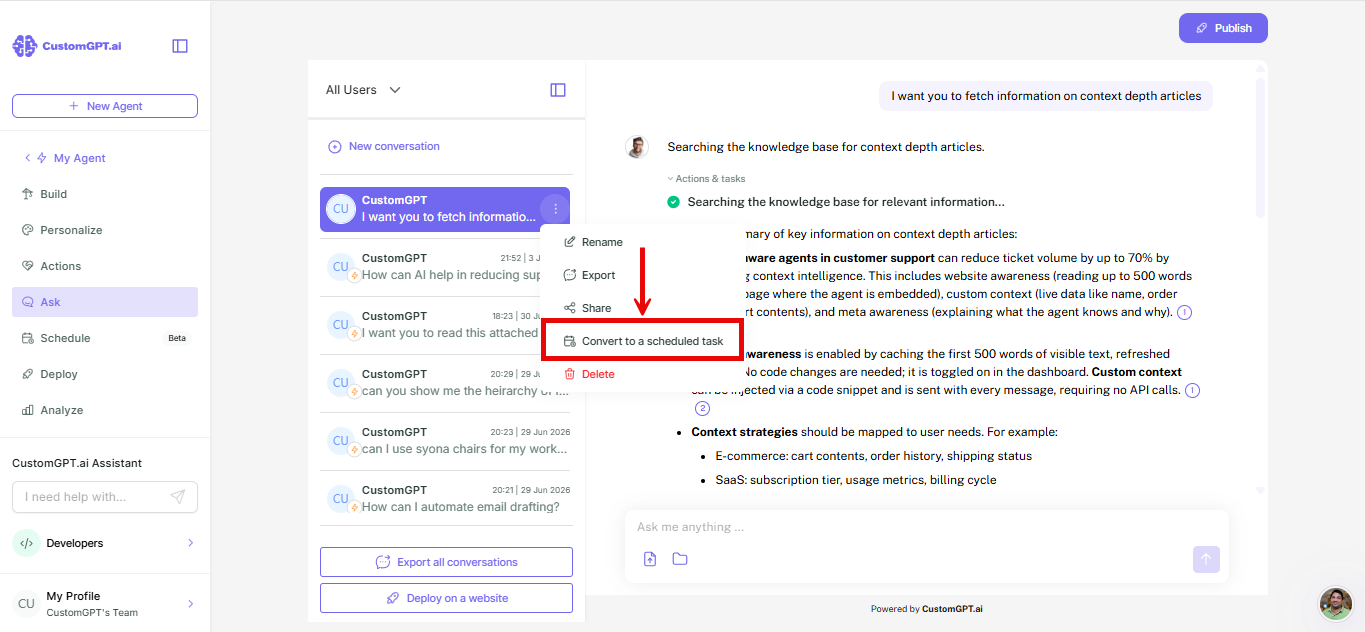Open the circled 2 citation marker

tap(702, 408)
